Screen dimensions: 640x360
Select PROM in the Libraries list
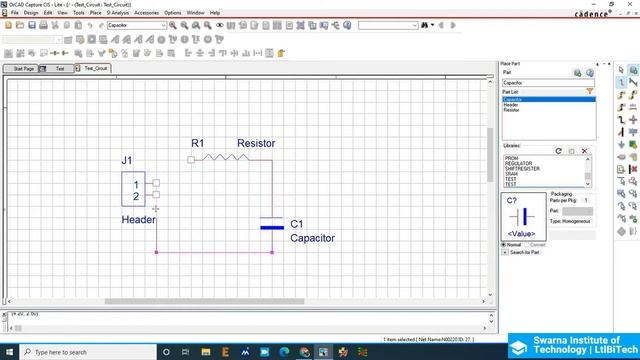pyautogui.click(x=511, y=158)
